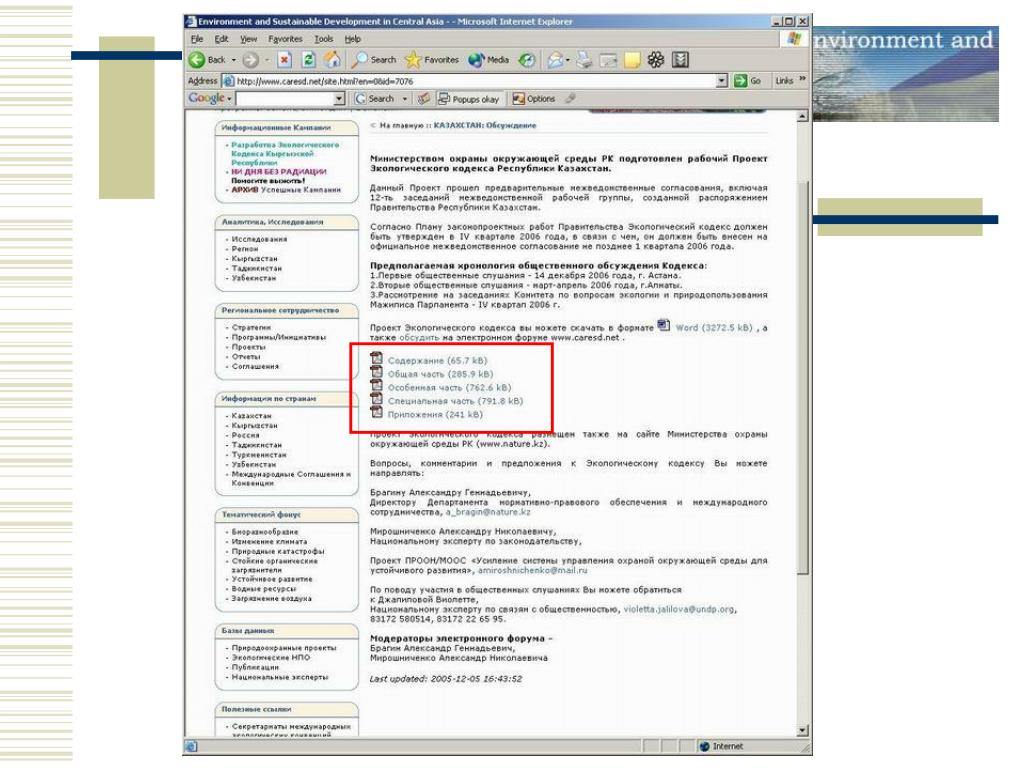Image resolution: width=1024 pixels, height=768 pixels.
Task: Refresh the page using the Refresh icon
Action: coord(308,60)
